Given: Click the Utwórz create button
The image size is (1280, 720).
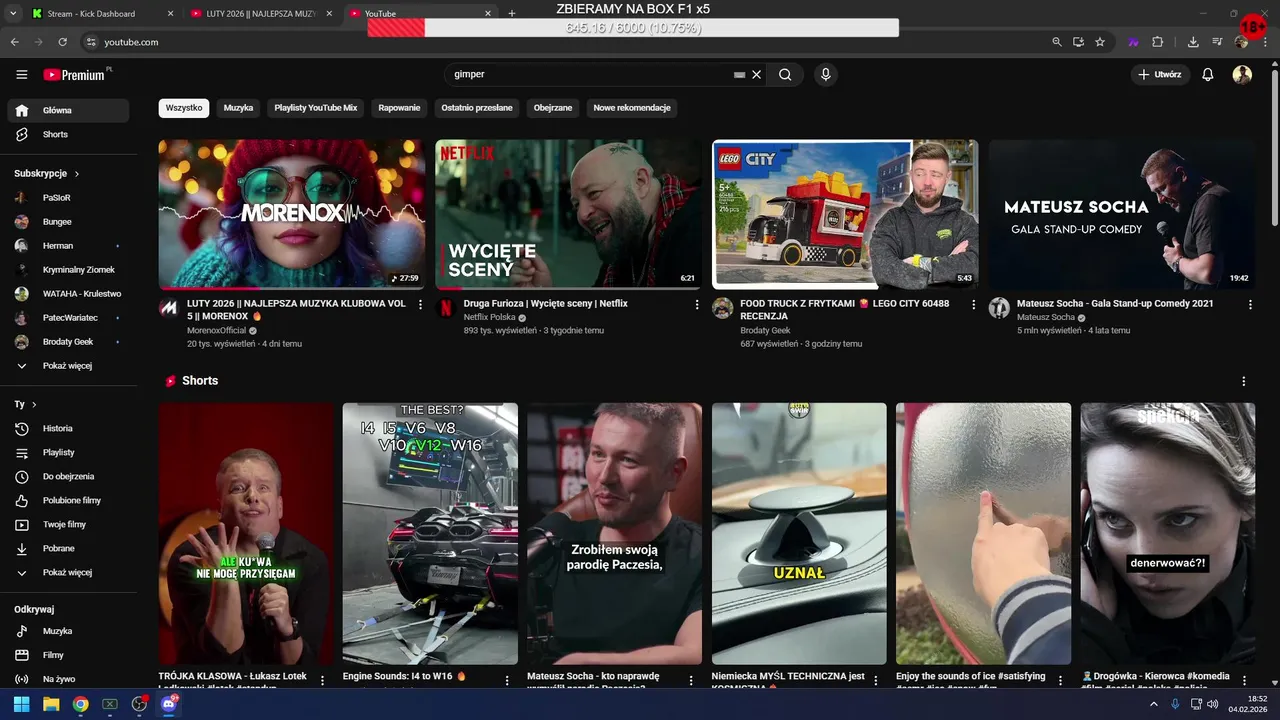Looking at the screenshot, I should tap(1160, 75).
